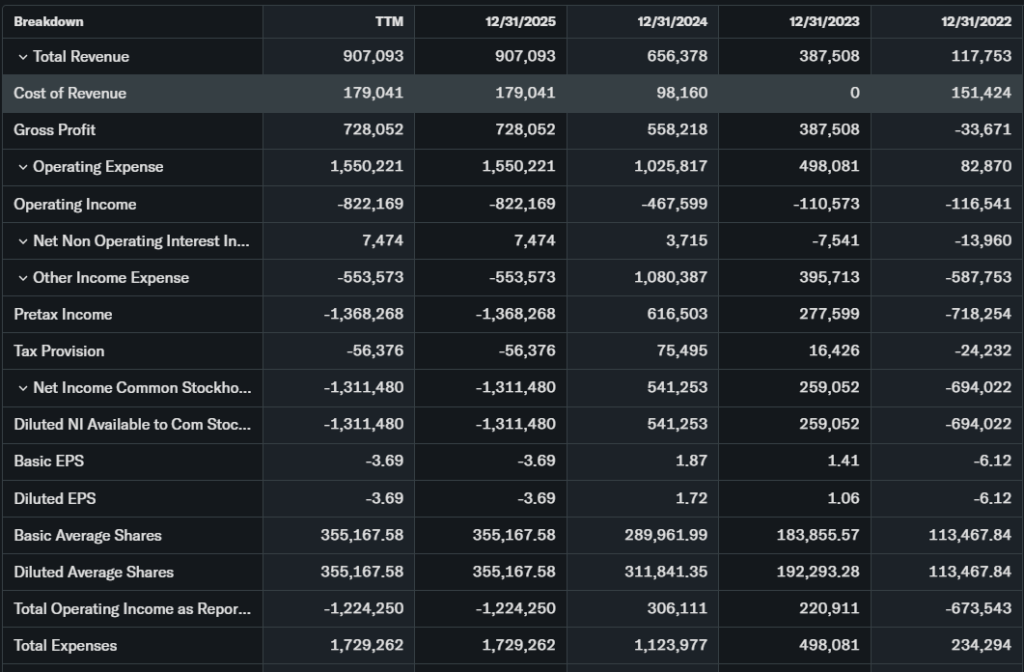Viewport: 1024px width, 672px height.
Task: Select the Pretax Income row label
Action: coord(63,315)
